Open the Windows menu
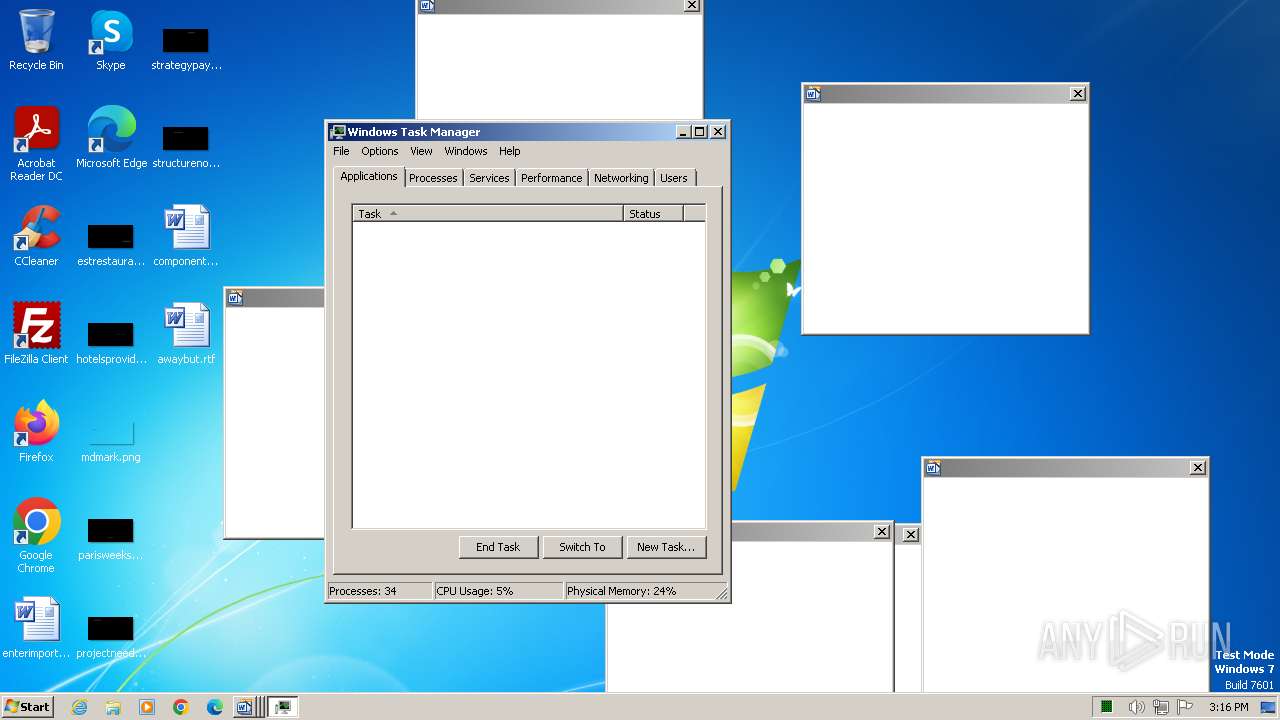Screen dimensions: 1280x720 (466, 151)
